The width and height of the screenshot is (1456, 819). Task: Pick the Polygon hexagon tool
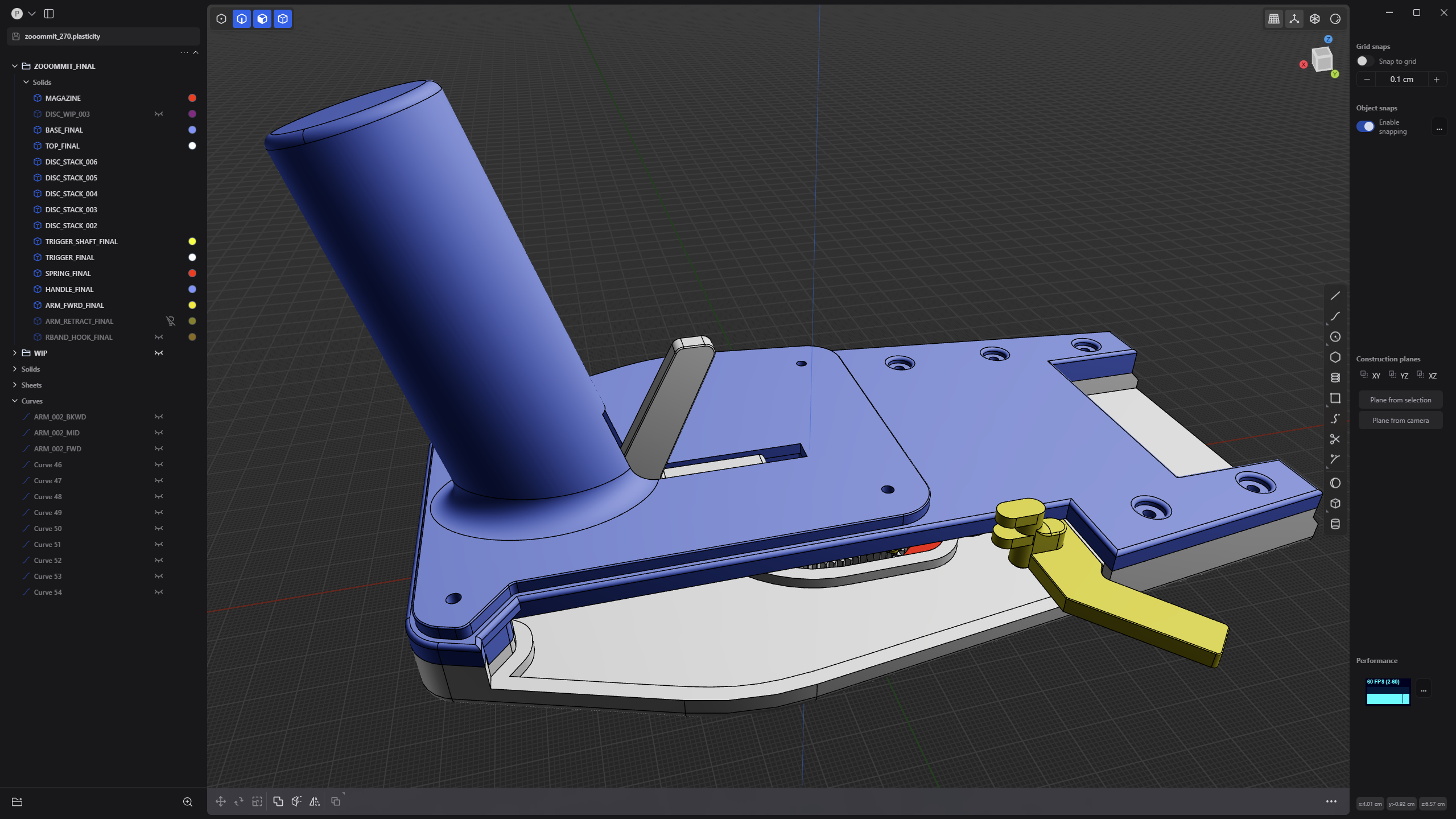1335,357
